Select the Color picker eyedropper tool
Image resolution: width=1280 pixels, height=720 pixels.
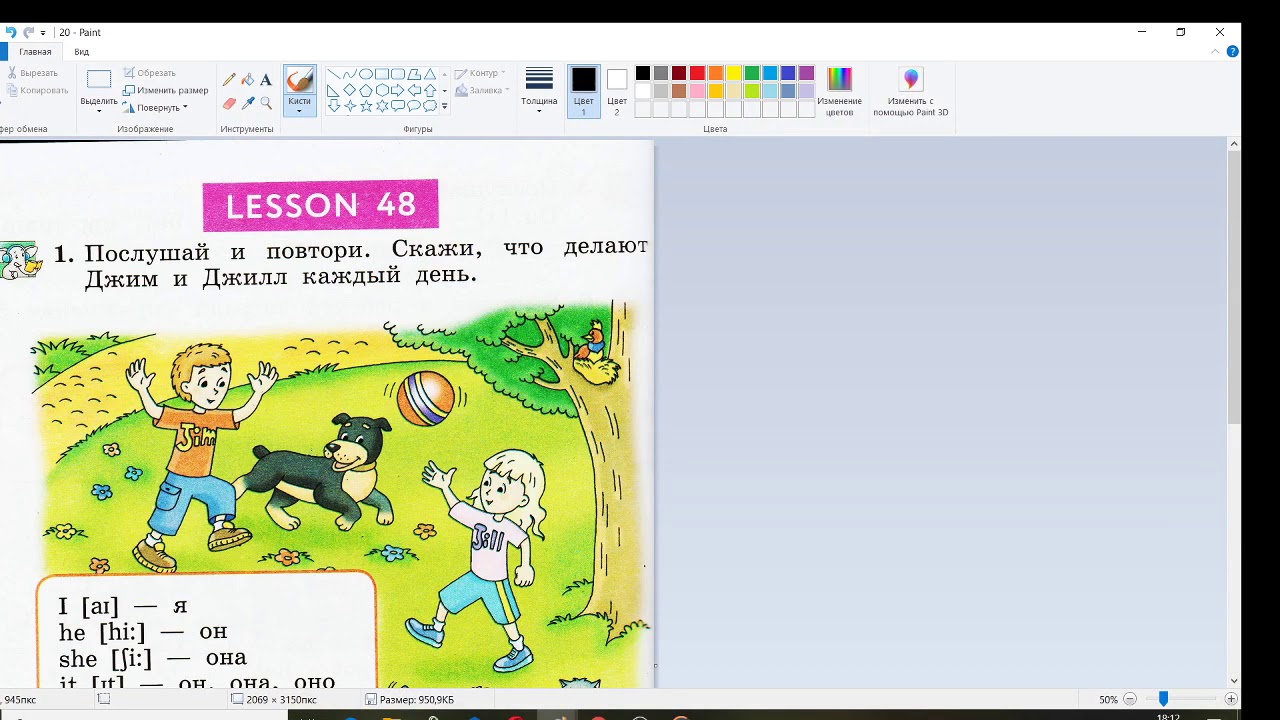click(x=247, y=103)
